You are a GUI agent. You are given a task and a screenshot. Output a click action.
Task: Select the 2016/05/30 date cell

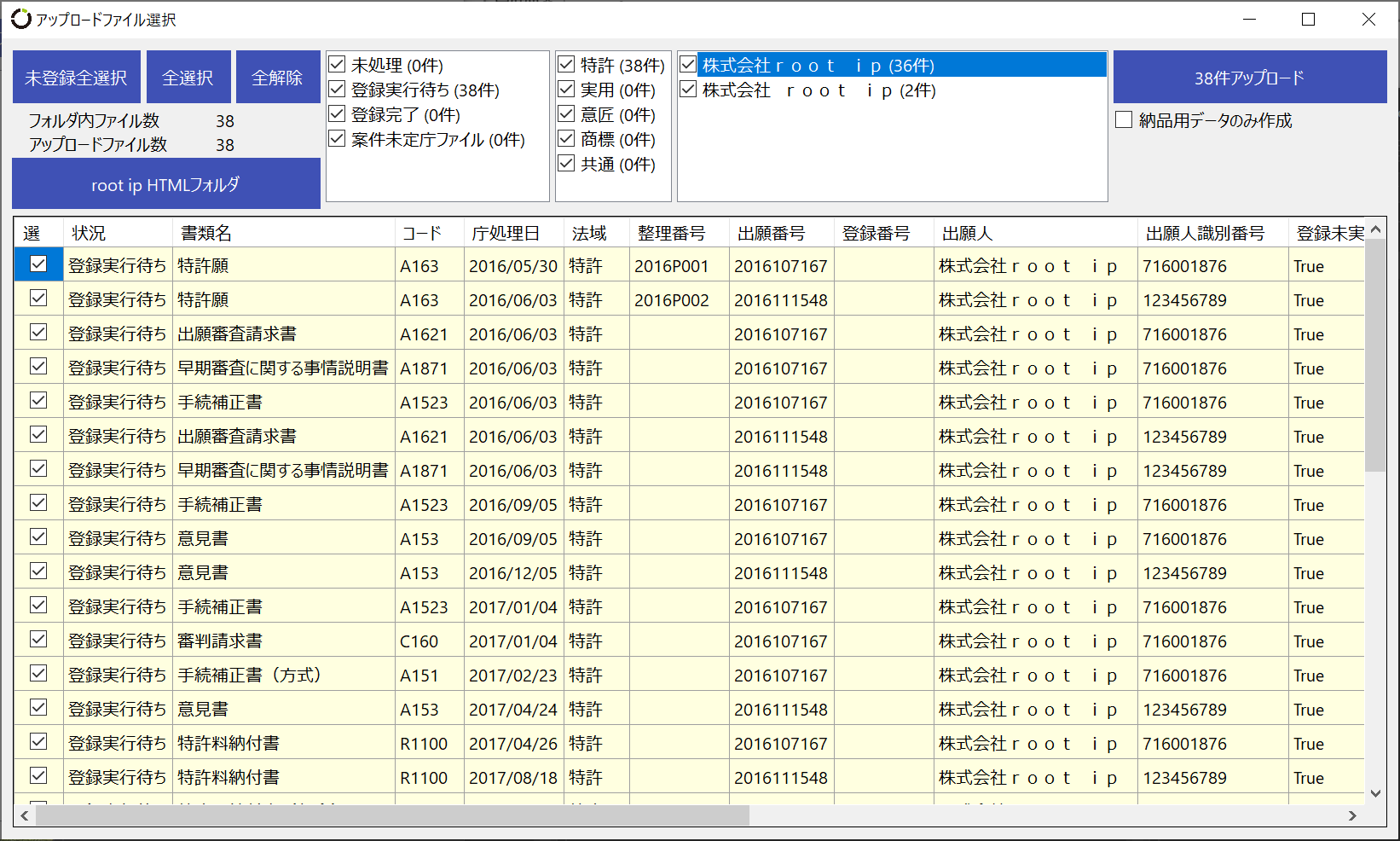point(514,265)
